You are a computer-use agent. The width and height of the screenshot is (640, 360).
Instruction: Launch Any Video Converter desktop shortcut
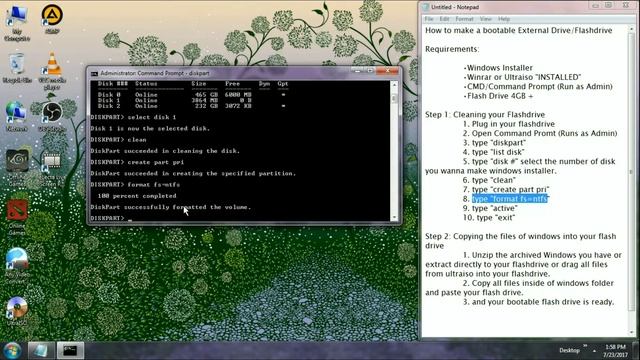17,266
